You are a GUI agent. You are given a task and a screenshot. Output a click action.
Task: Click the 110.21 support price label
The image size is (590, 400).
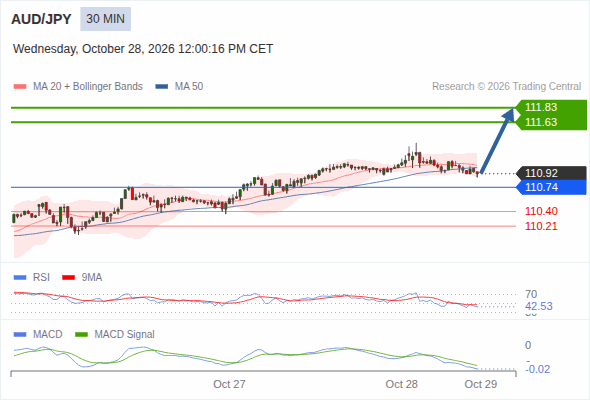[541, 226]
